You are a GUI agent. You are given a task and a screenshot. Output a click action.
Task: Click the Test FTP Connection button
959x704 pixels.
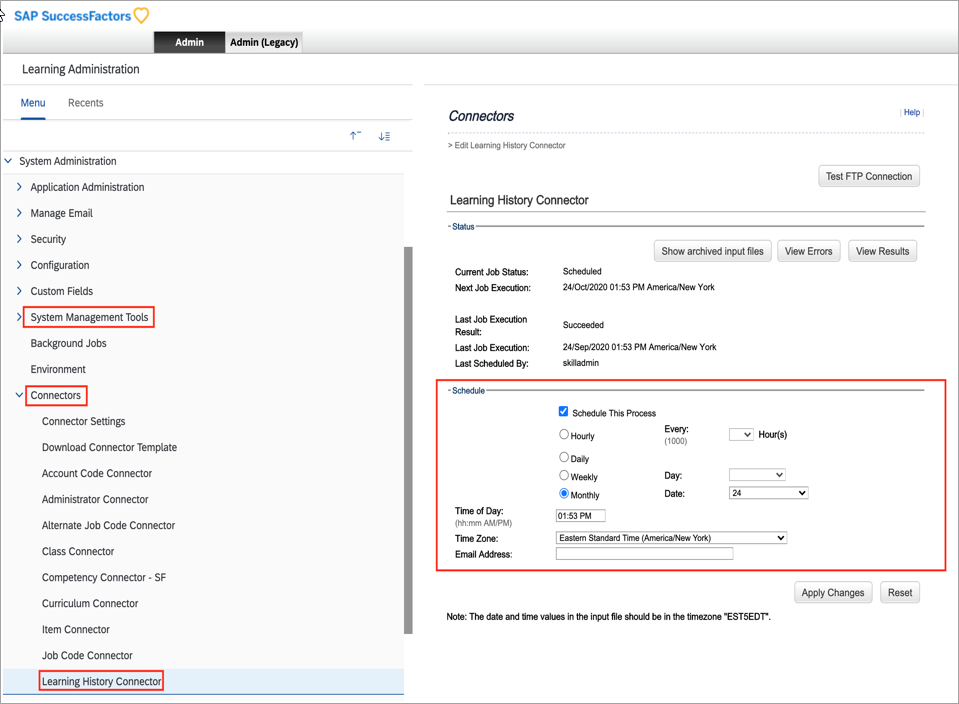click(x=868, y=176)
